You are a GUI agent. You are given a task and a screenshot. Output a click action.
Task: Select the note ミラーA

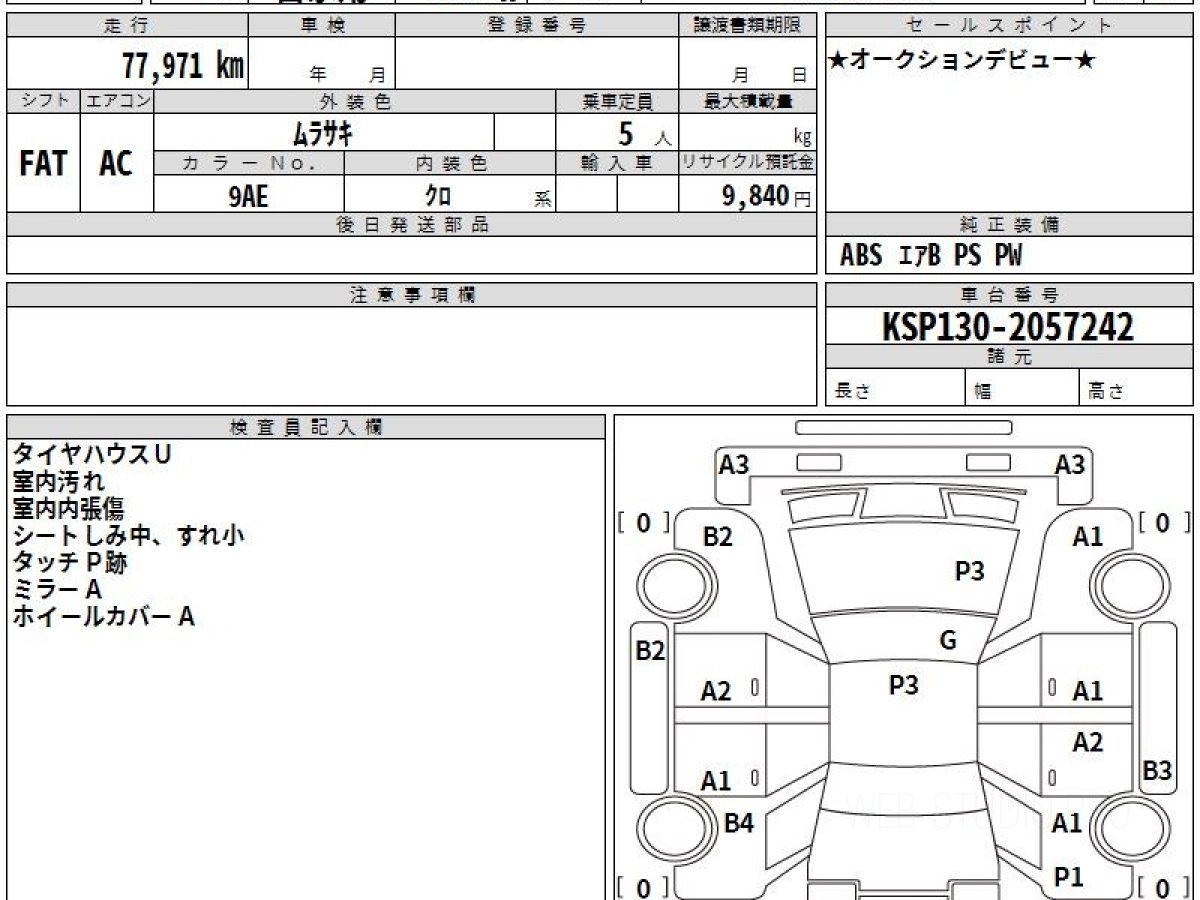pyautogui.click(x=57, y=589)
